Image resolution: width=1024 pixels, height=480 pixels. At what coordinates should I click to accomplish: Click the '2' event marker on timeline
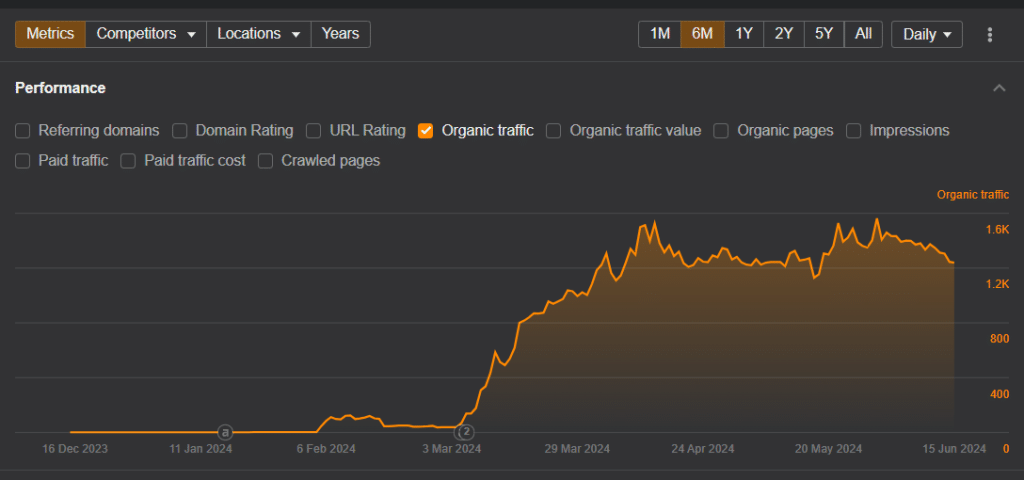pos(464,433)
